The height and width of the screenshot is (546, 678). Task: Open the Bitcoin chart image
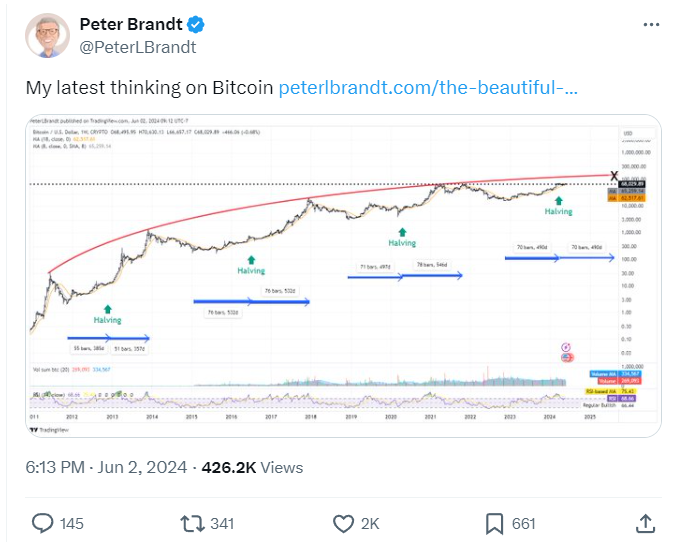pyautogui.click(x=343, y=276)
